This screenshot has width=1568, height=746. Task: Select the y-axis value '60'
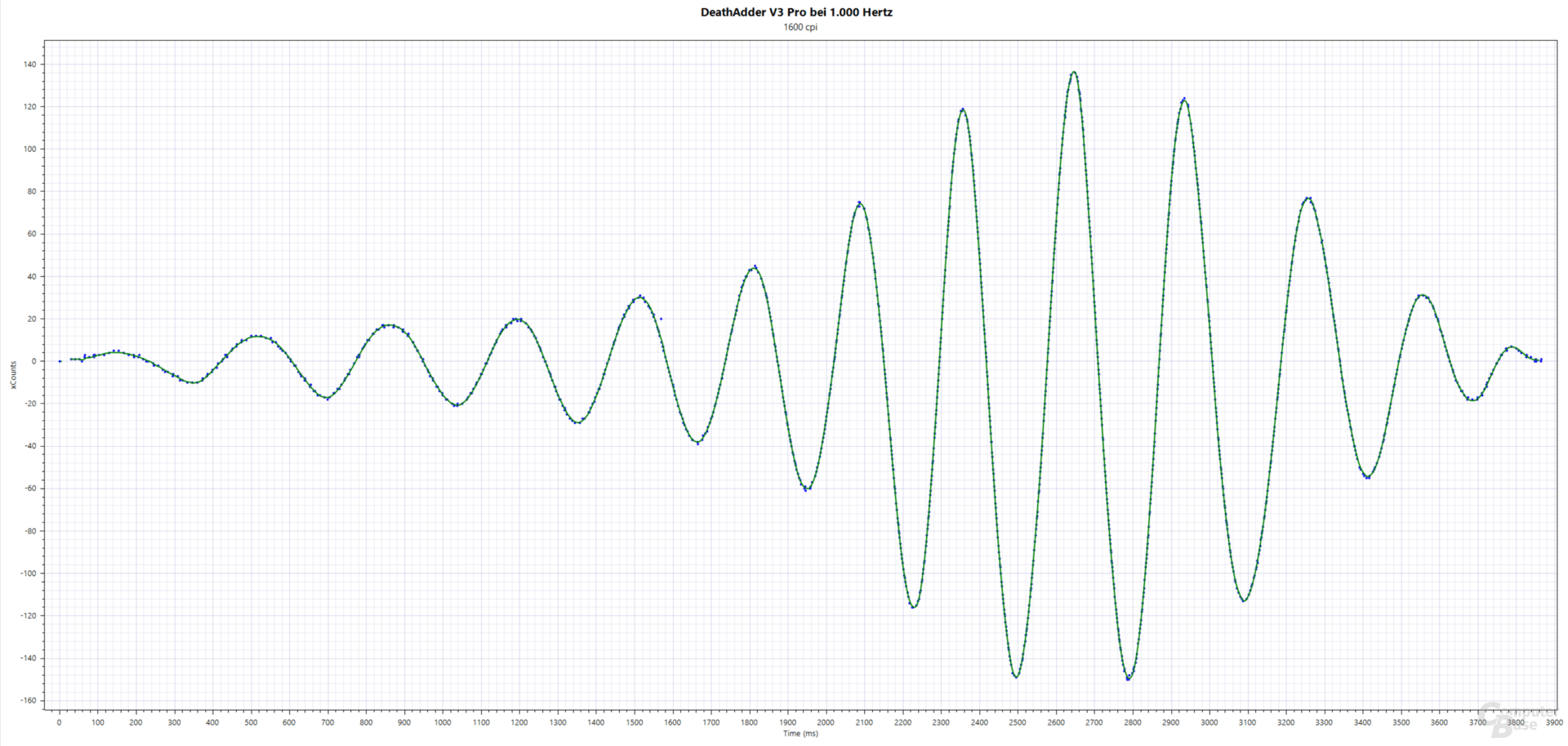[32, 235]
